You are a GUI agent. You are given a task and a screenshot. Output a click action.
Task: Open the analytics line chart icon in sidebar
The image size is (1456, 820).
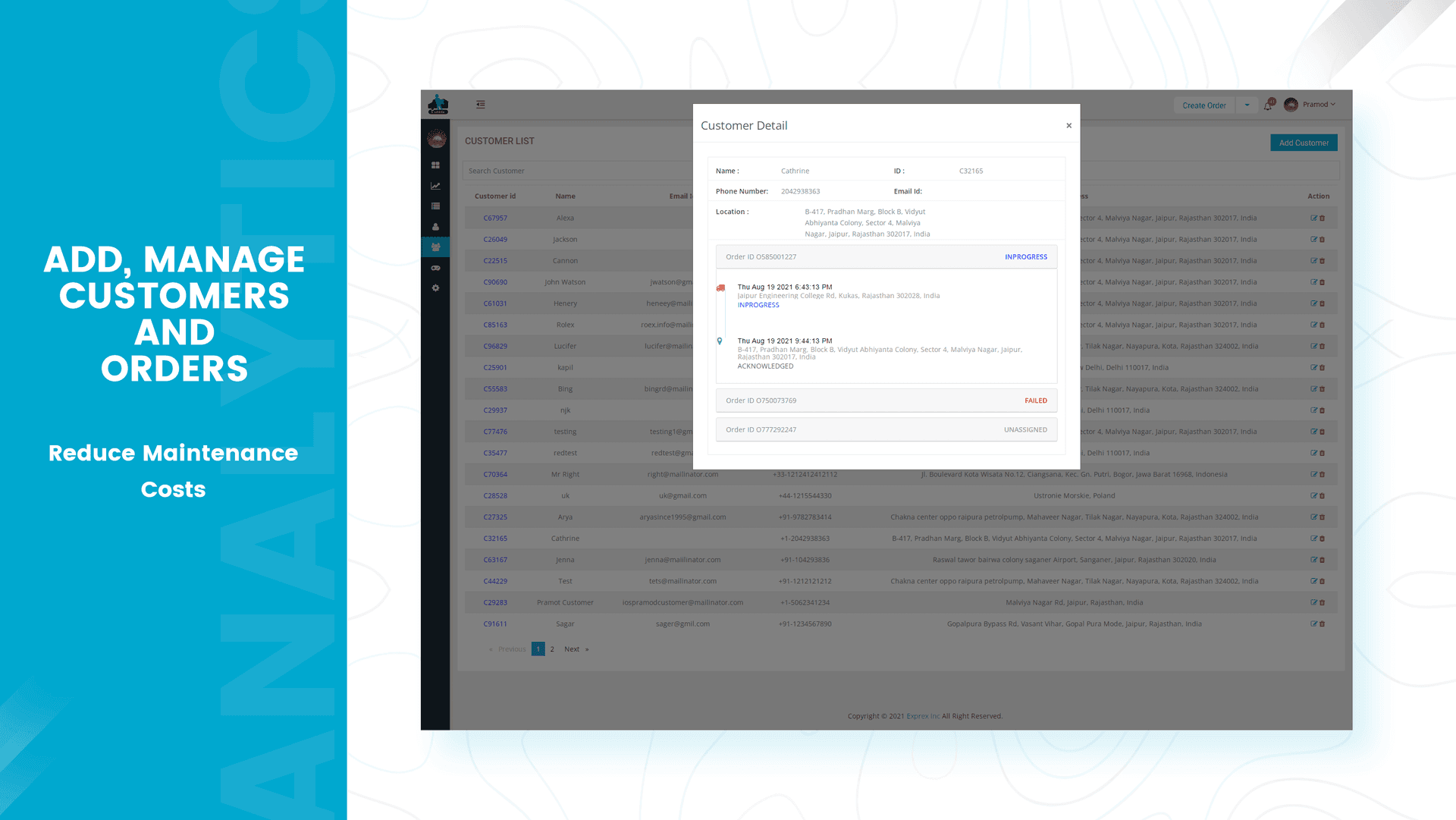(435, 186)
